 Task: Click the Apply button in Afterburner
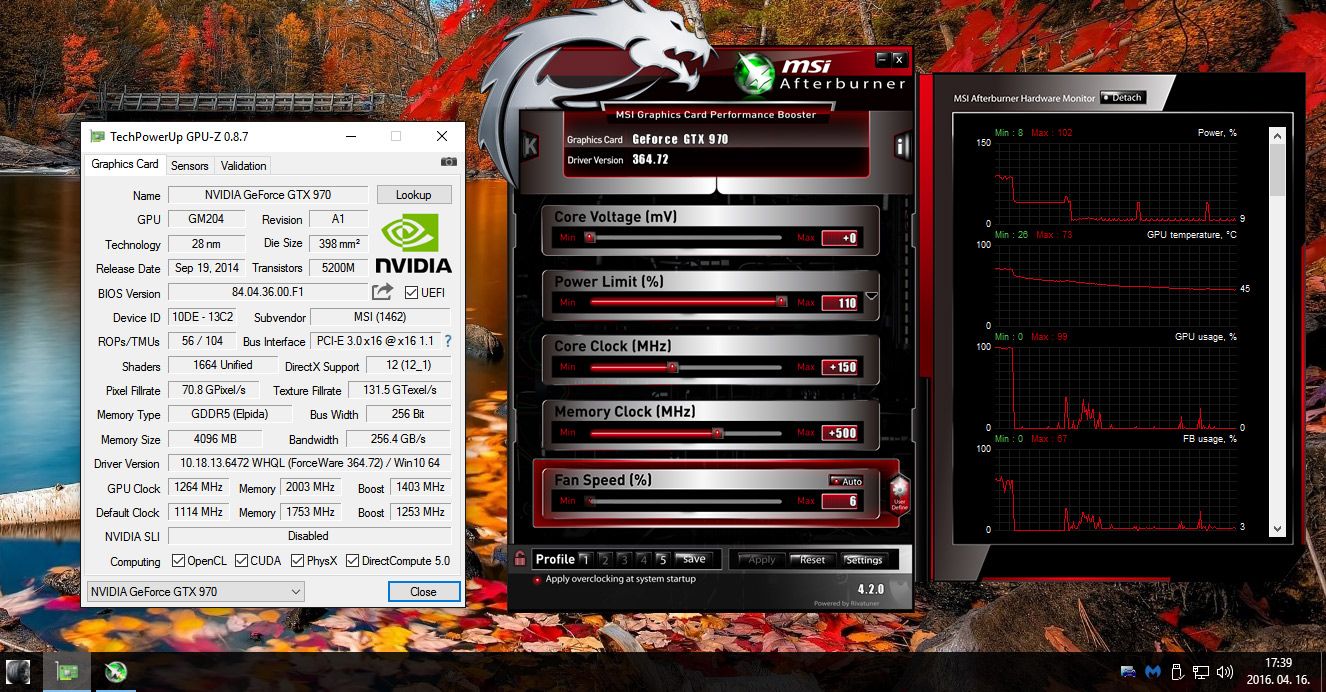tap(762, 560)
